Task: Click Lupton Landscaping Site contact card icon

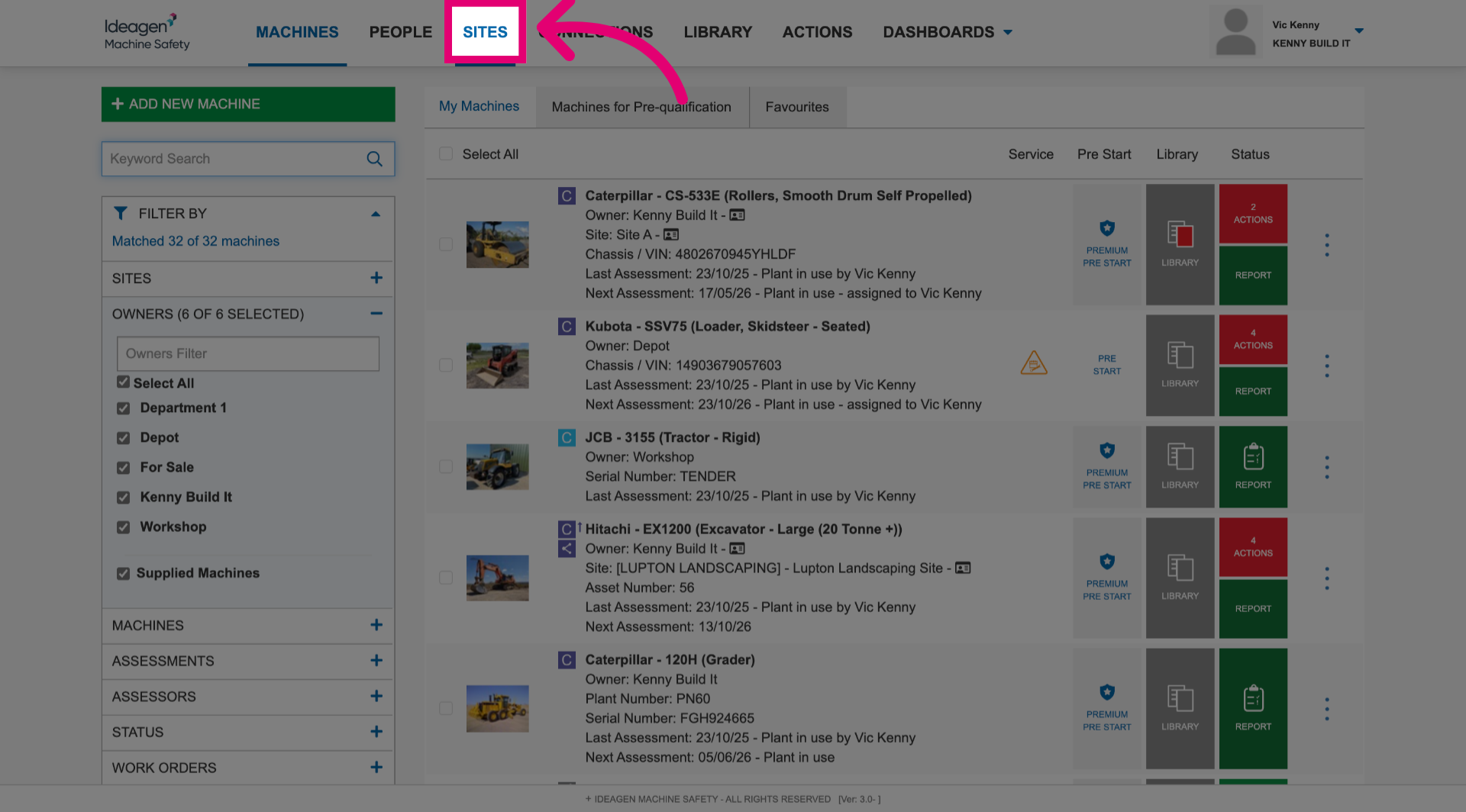Action: click(x=963, y=568)
